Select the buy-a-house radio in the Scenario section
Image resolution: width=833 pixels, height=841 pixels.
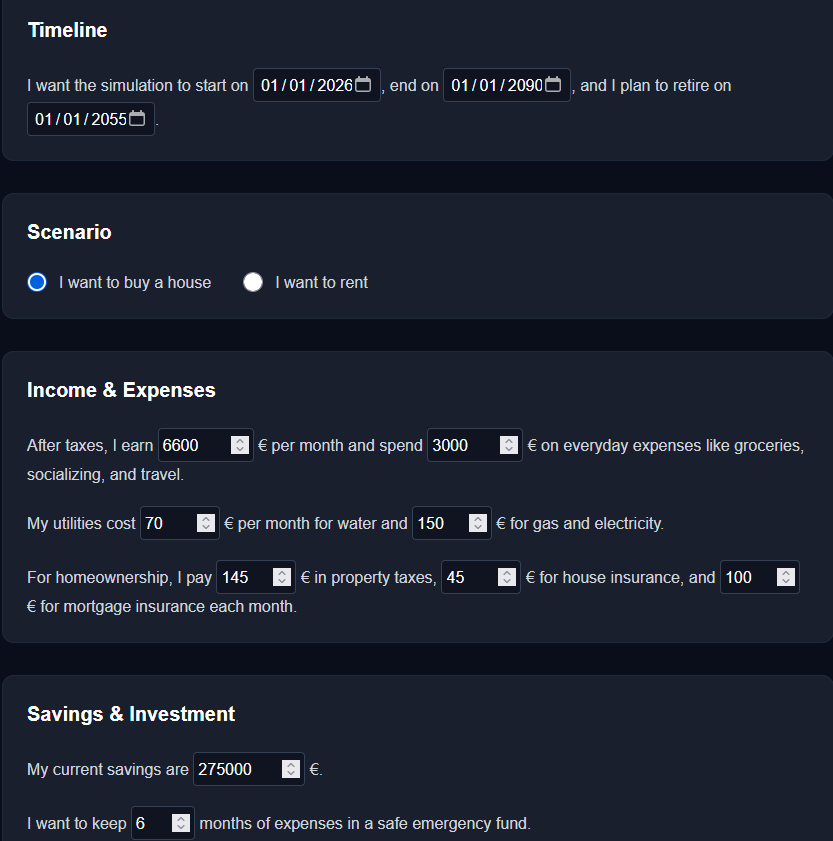click(x=36, y=282)
